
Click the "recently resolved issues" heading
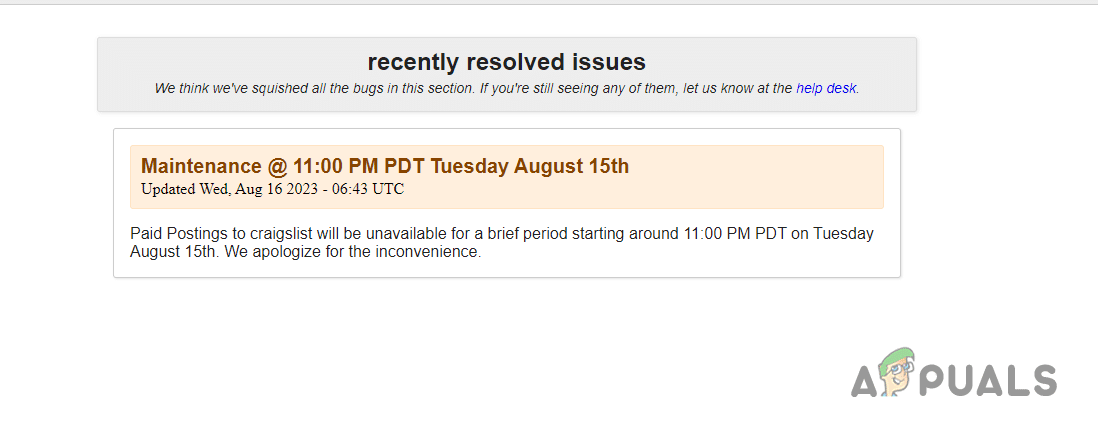tap(506, 61)
